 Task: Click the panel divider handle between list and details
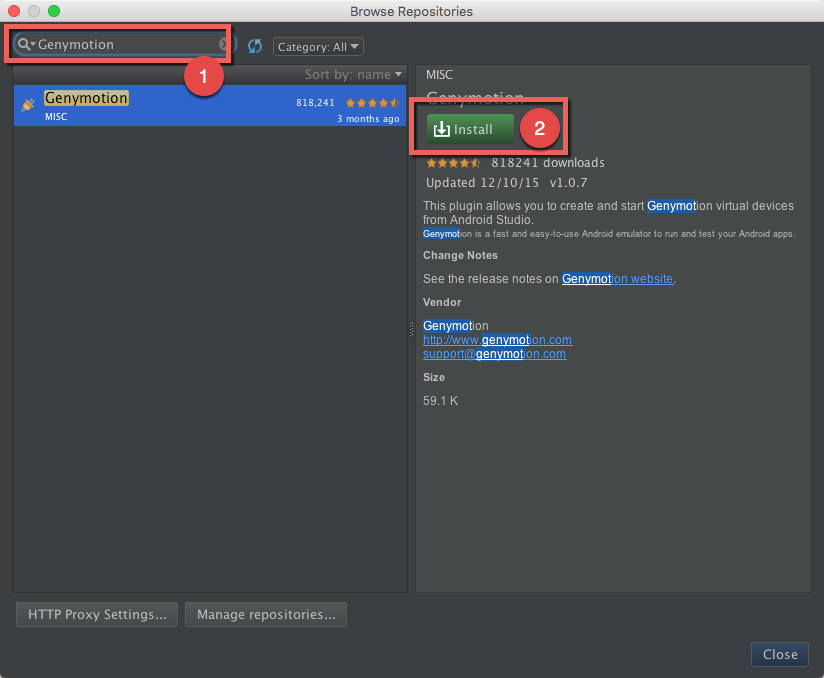[410, 327]
